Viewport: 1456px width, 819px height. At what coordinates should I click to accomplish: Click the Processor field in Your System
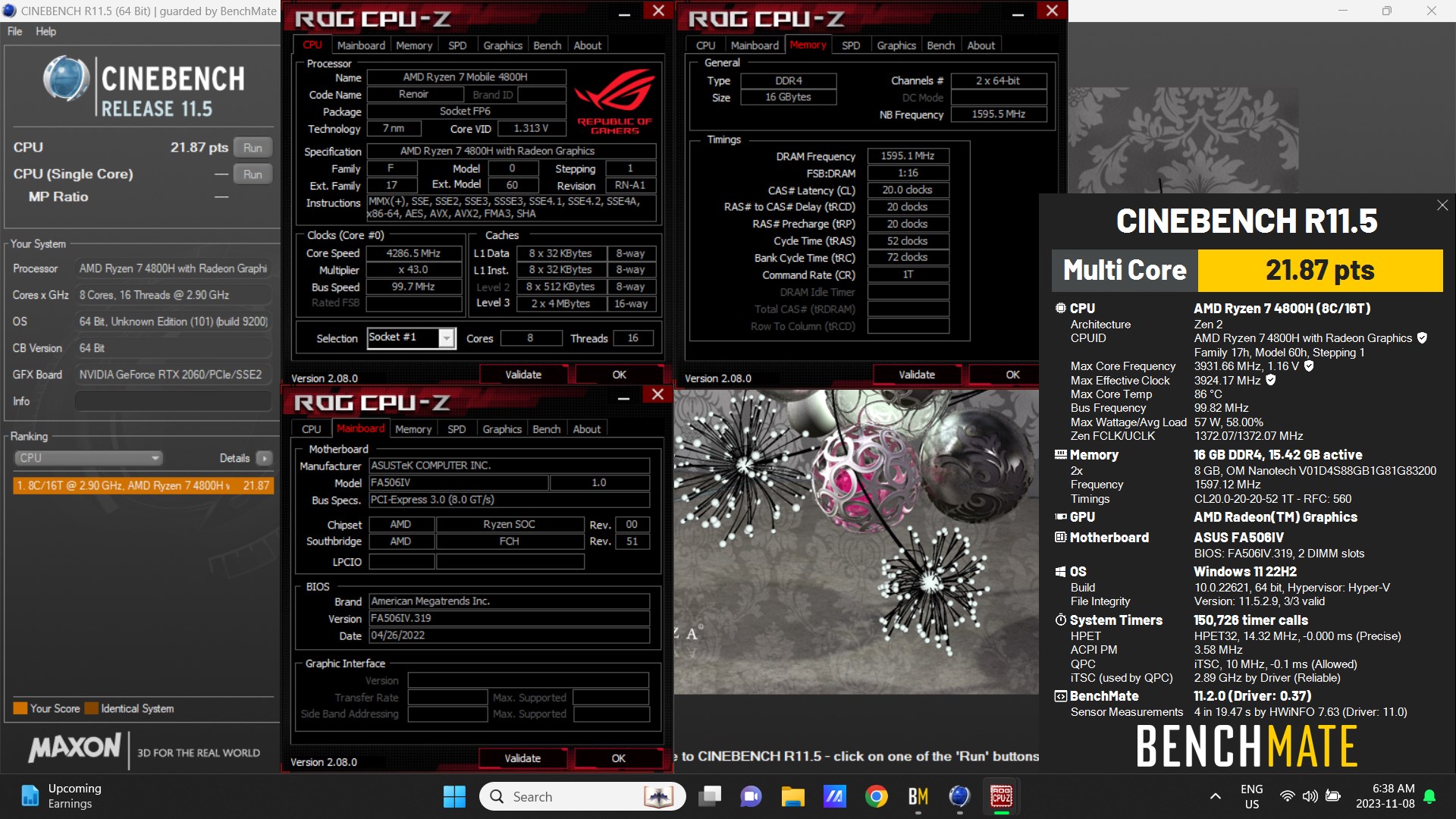(x=173, y=268)
